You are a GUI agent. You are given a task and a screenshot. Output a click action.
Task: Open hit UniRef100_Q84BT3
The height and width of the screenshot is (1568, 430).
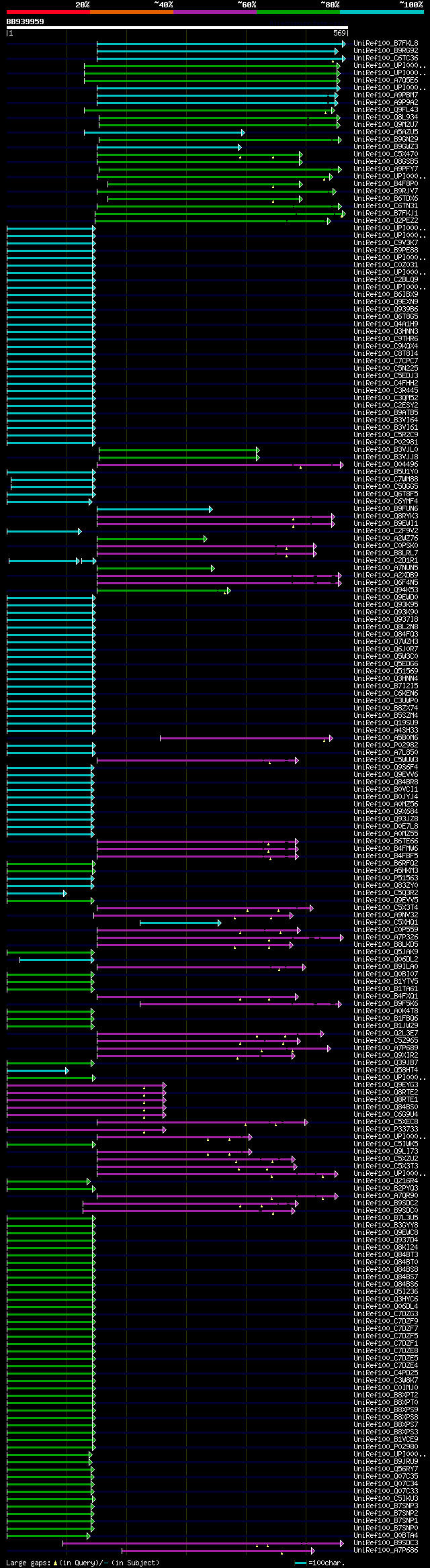click(x=386, y=1255)
